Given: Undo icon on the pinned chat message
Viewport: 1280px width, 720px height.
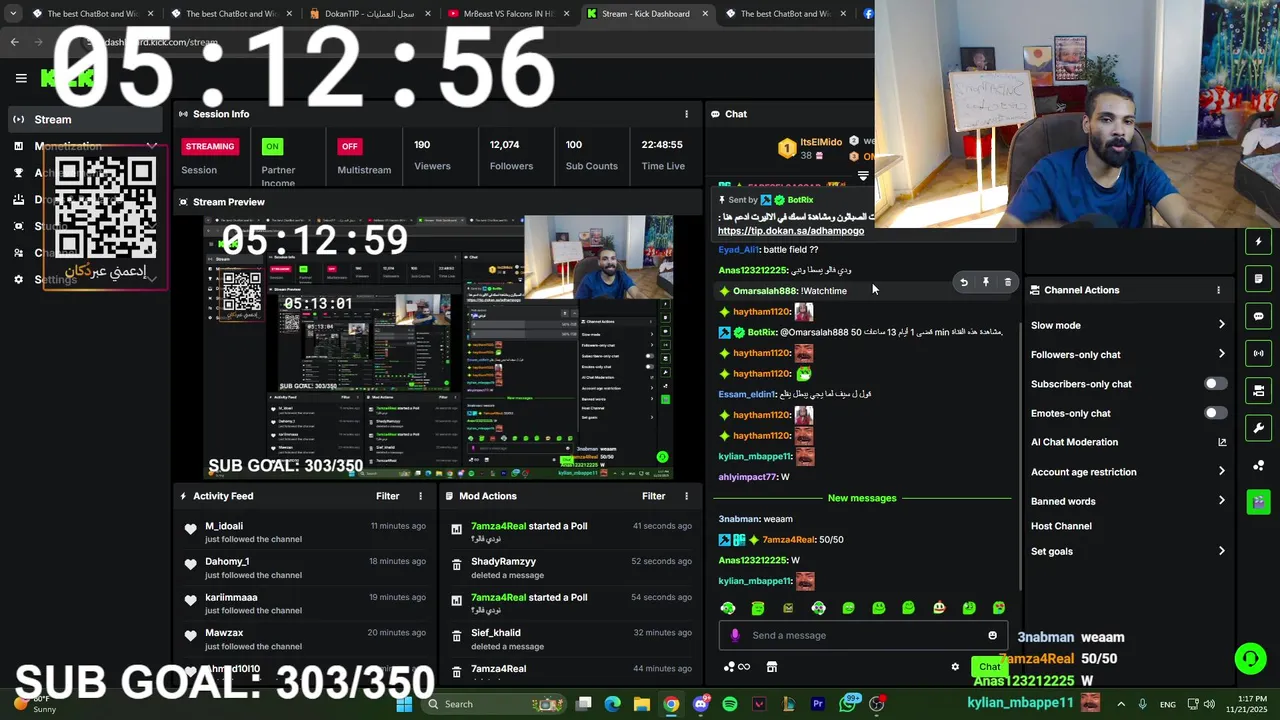Looking at the screenshot, I should [964, 283].
